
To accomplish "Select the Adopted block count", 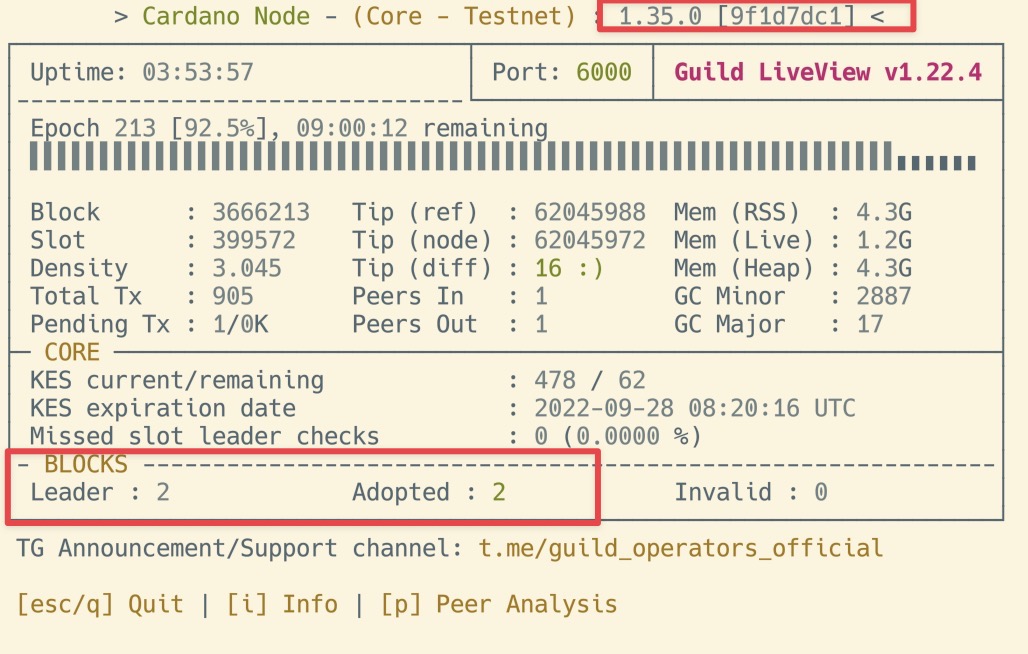I will coord(499,493).
